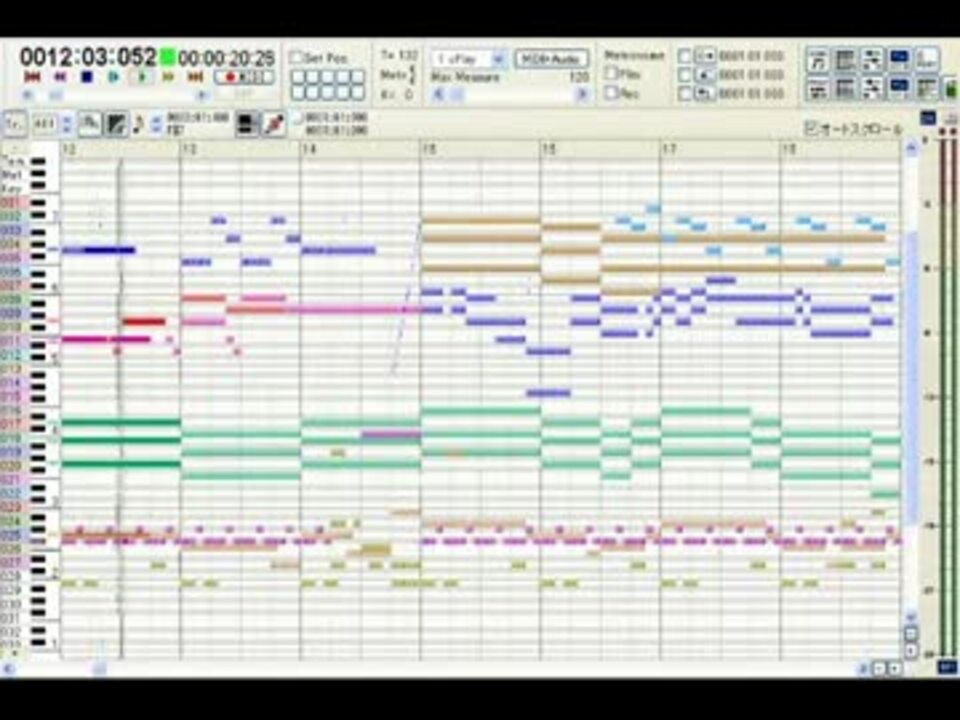Jump to song end with orange skip icon
Screen dimensions: 960x720
tap(195, 77)
